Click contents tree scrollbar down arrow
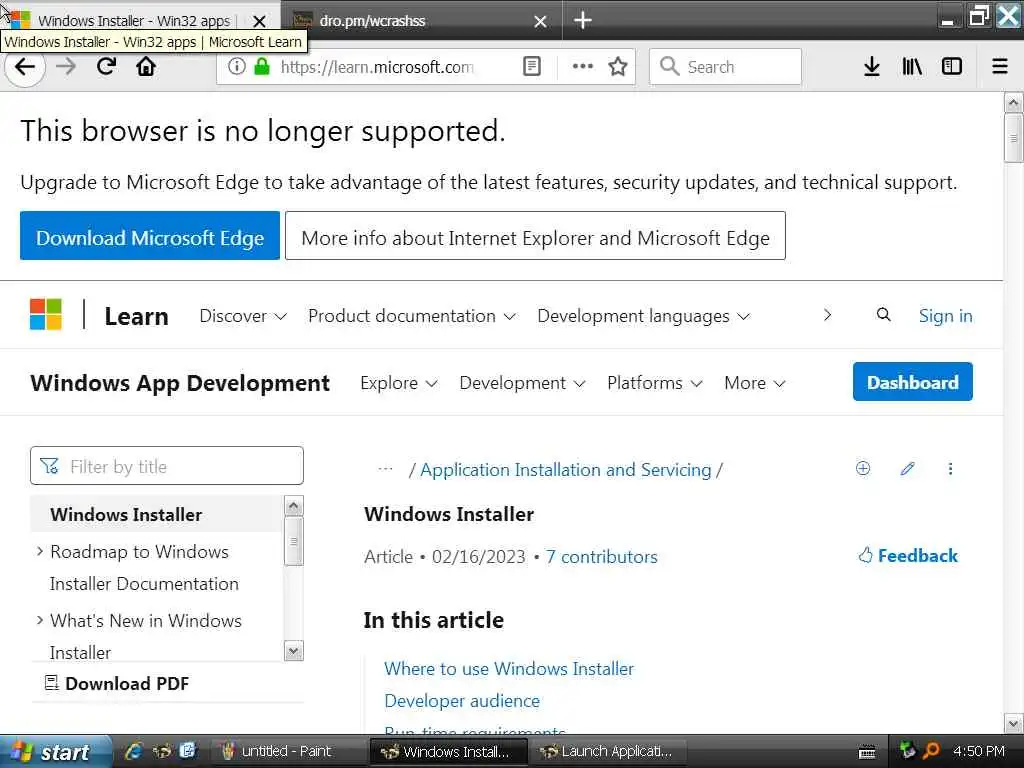1024x768 pixels. 293,651
